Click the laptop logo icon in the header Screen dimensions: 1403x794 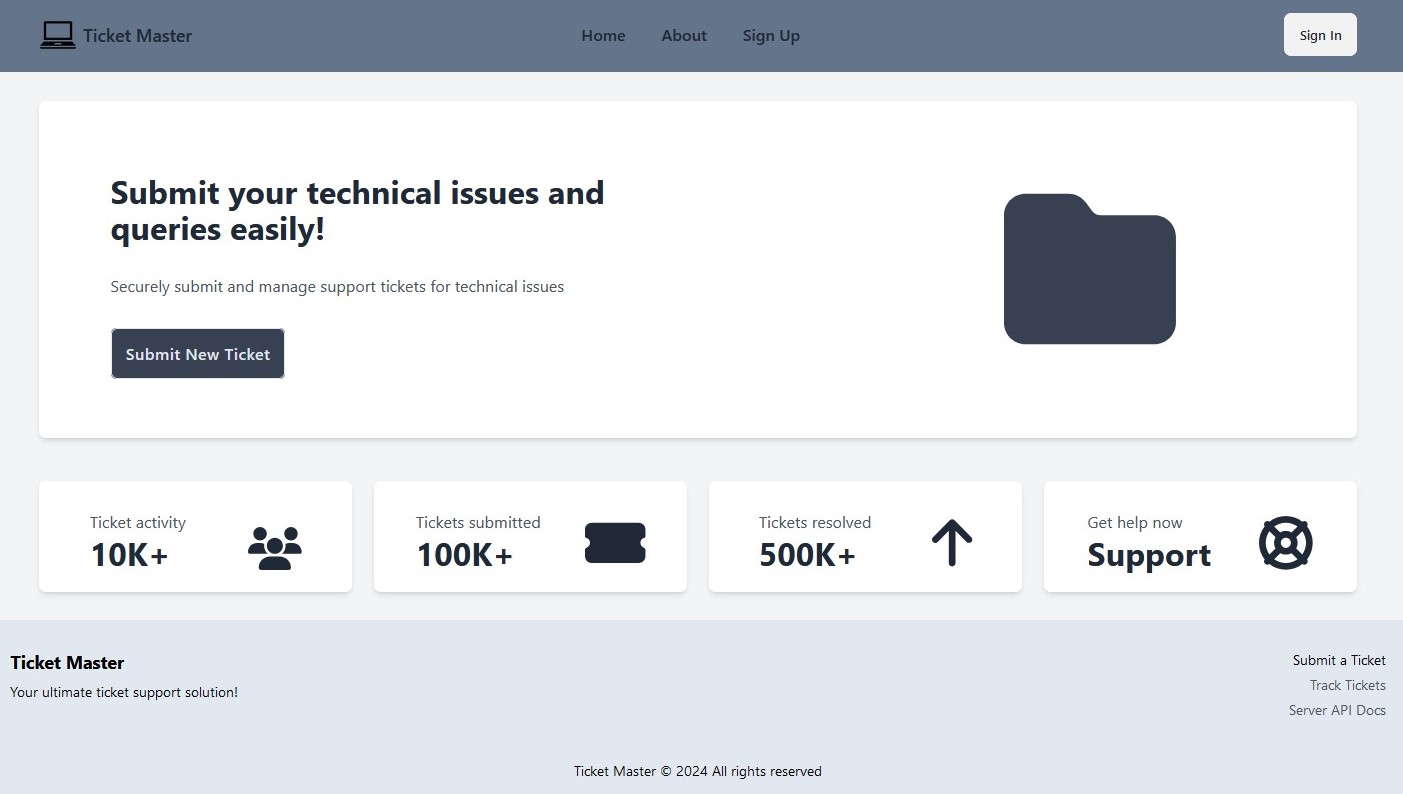click(58, 36)
